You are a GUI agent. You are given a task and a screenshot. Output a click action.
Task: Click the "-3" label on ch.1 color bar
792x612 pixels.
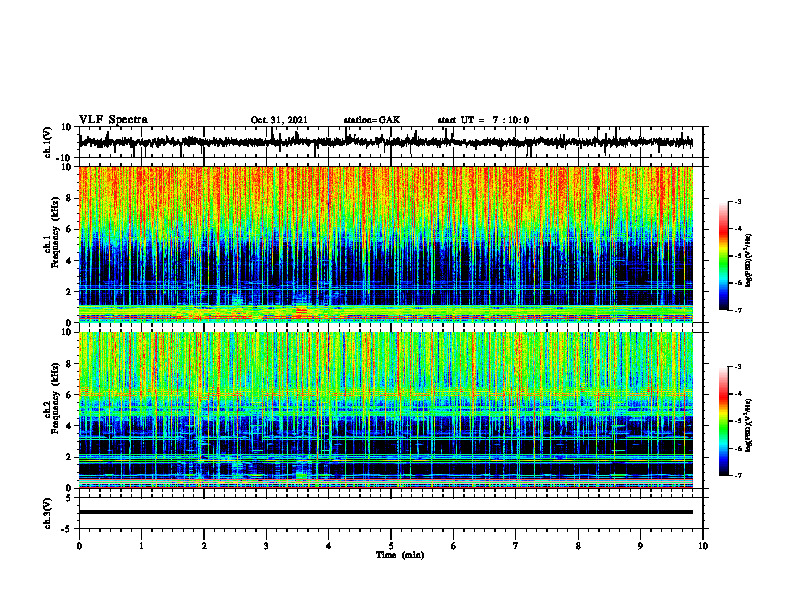[738, 201]
